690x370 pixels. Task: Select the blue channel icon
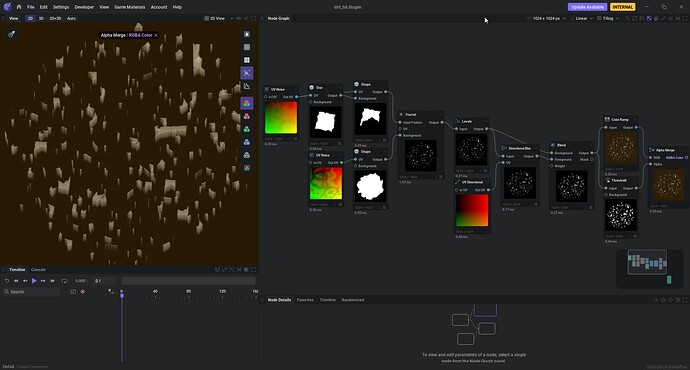tap(247, 142)
